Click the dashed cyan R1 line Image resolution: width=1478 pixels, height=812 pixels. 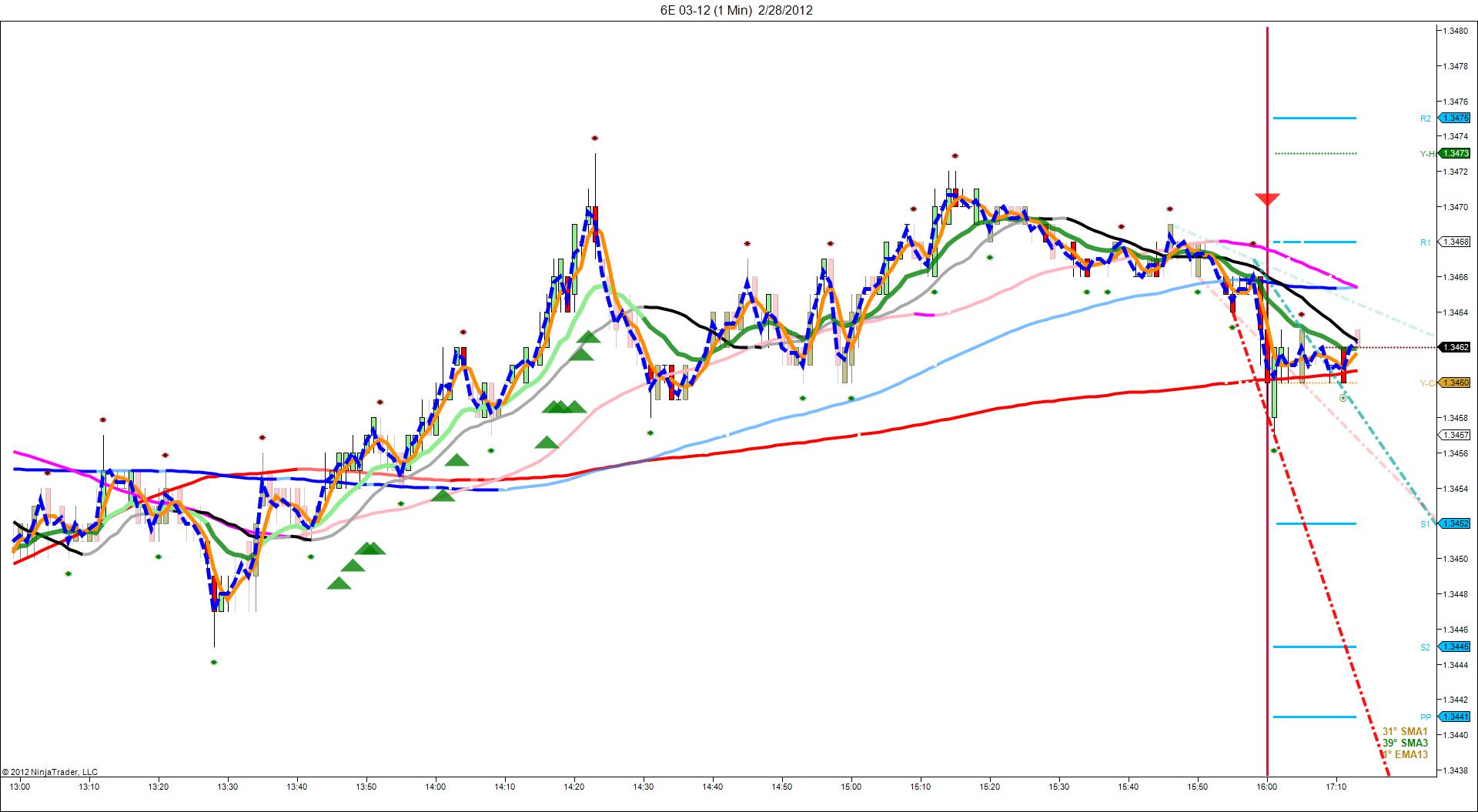(x=1315, y=242)
